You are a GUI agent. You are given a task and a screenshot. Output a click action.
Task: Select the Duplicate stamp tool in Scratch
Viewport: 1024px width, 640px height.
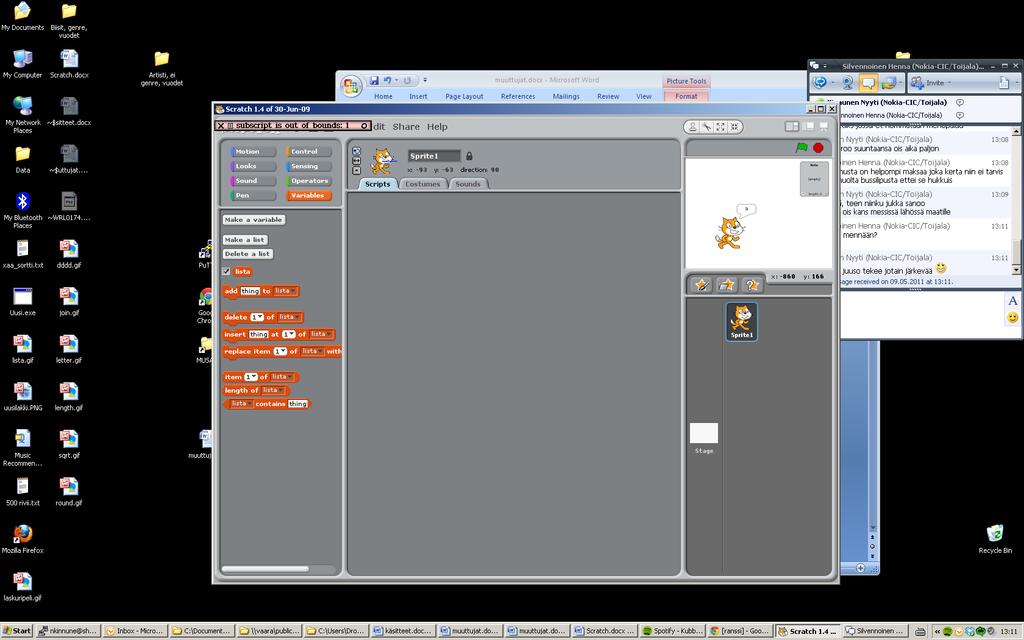point(693,127)
